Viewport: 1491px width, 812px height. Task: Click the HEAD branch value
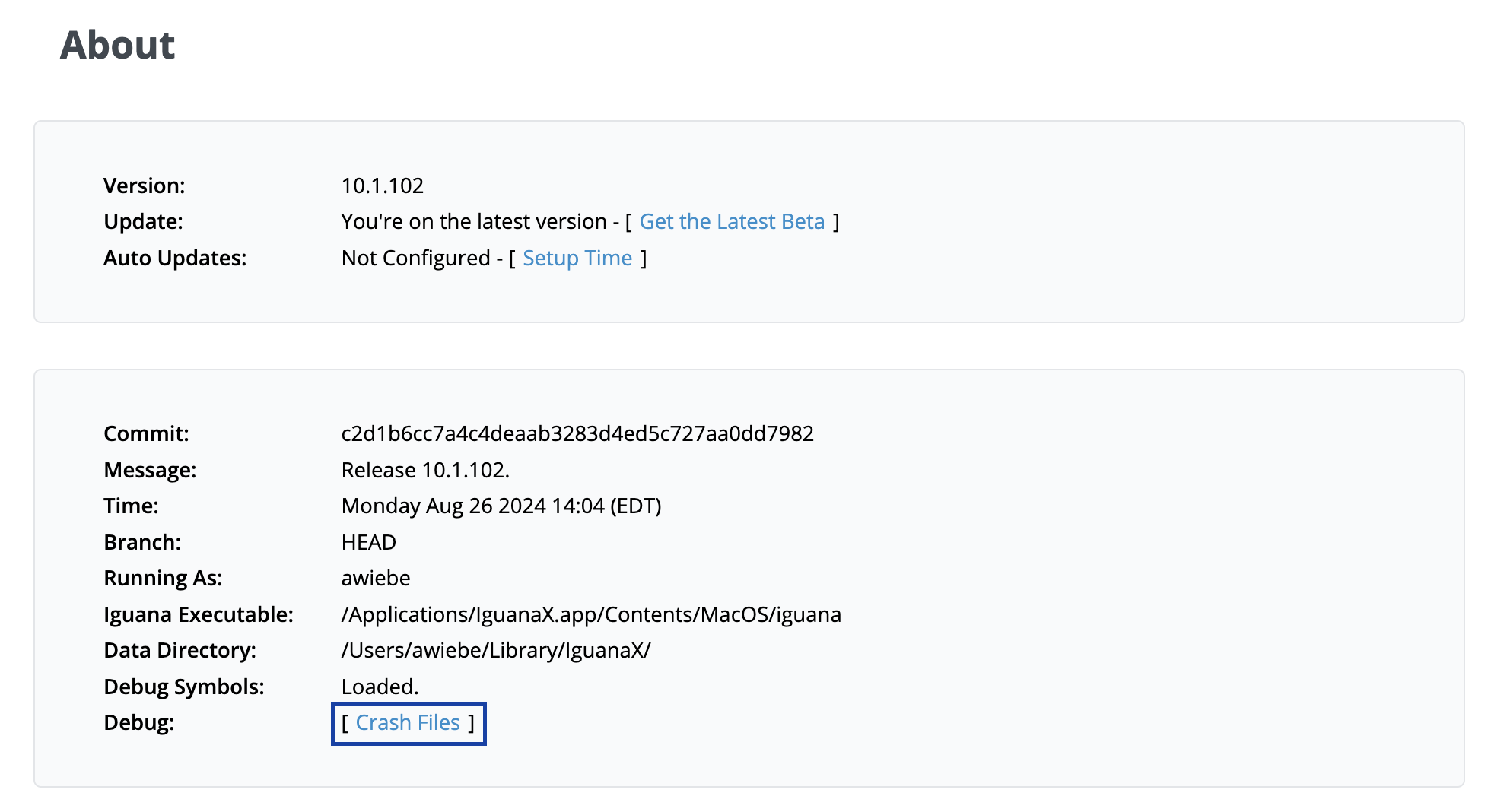[369, 543]
